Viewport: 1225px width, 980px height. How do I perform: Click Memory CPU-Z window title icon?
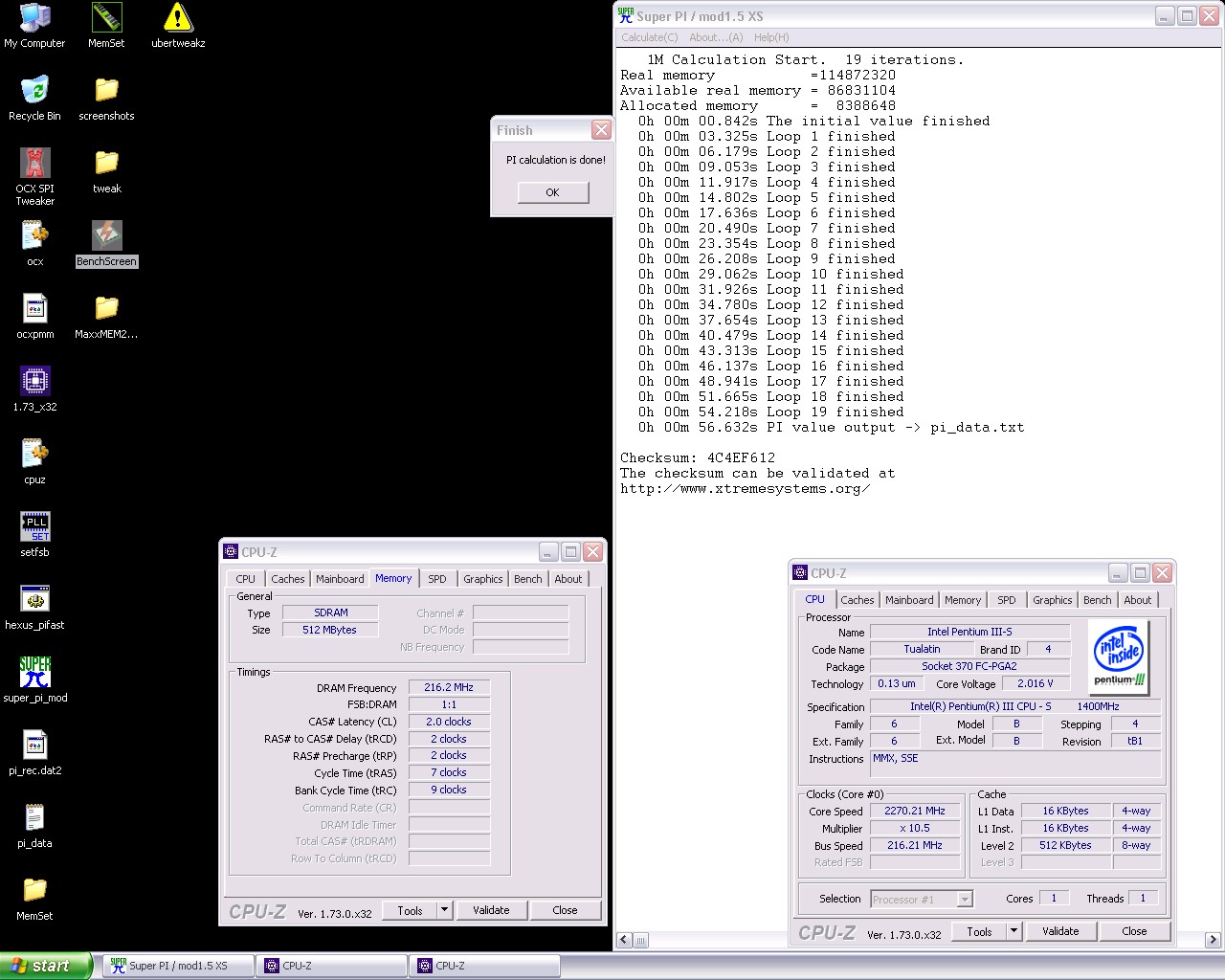[x=231, y=552]
